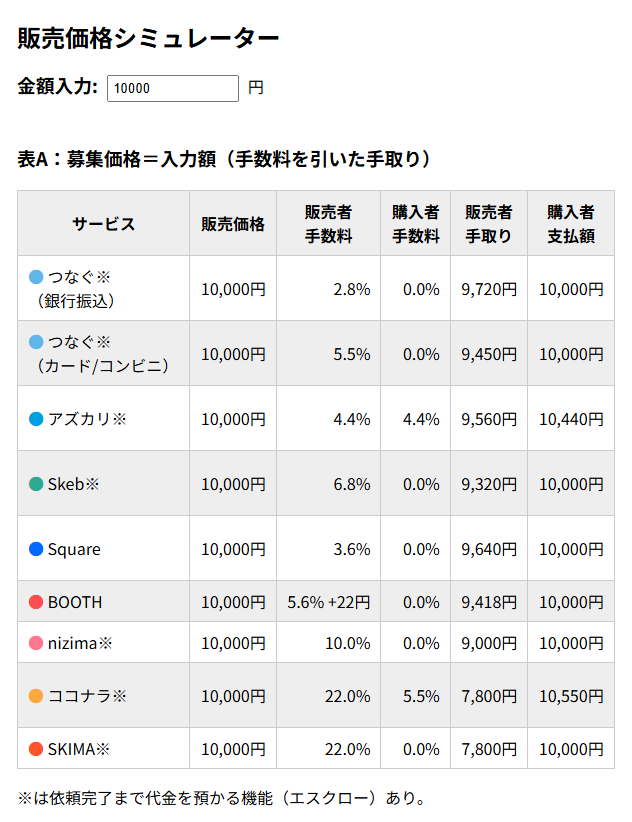Select the 販売者手数料 column header
The height and width of the screenshot is (822, 632).
click(328, 224)
